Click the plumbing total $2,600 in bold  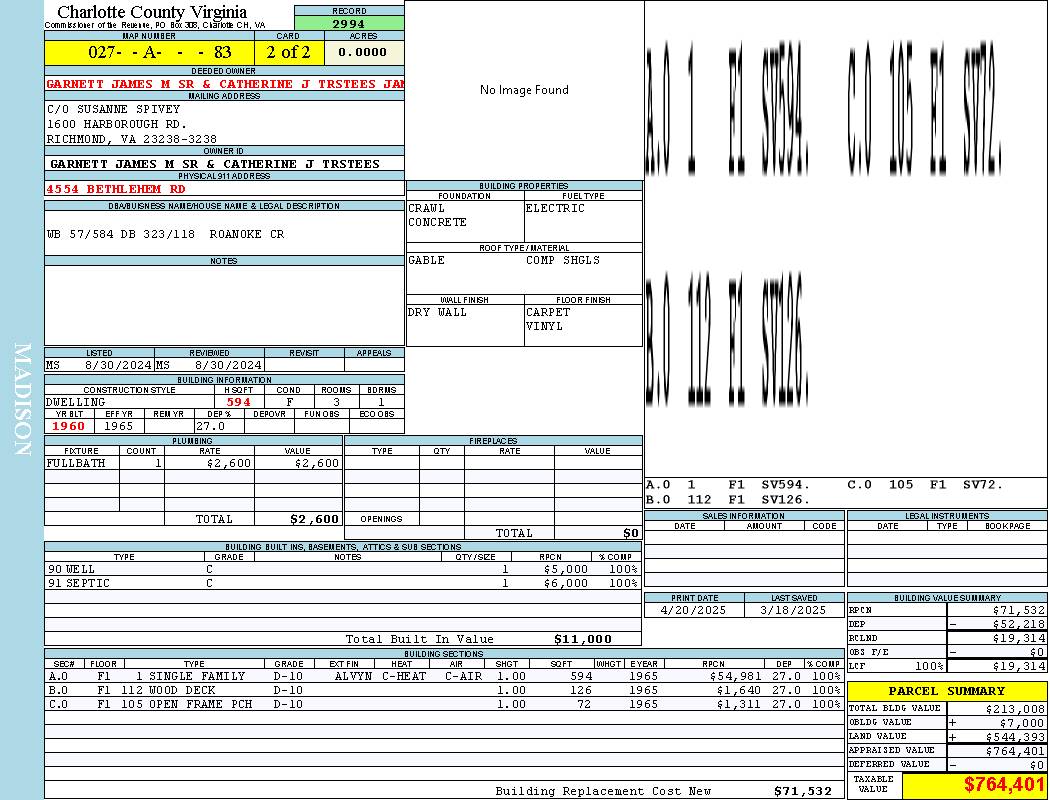[x=314, y=519]
